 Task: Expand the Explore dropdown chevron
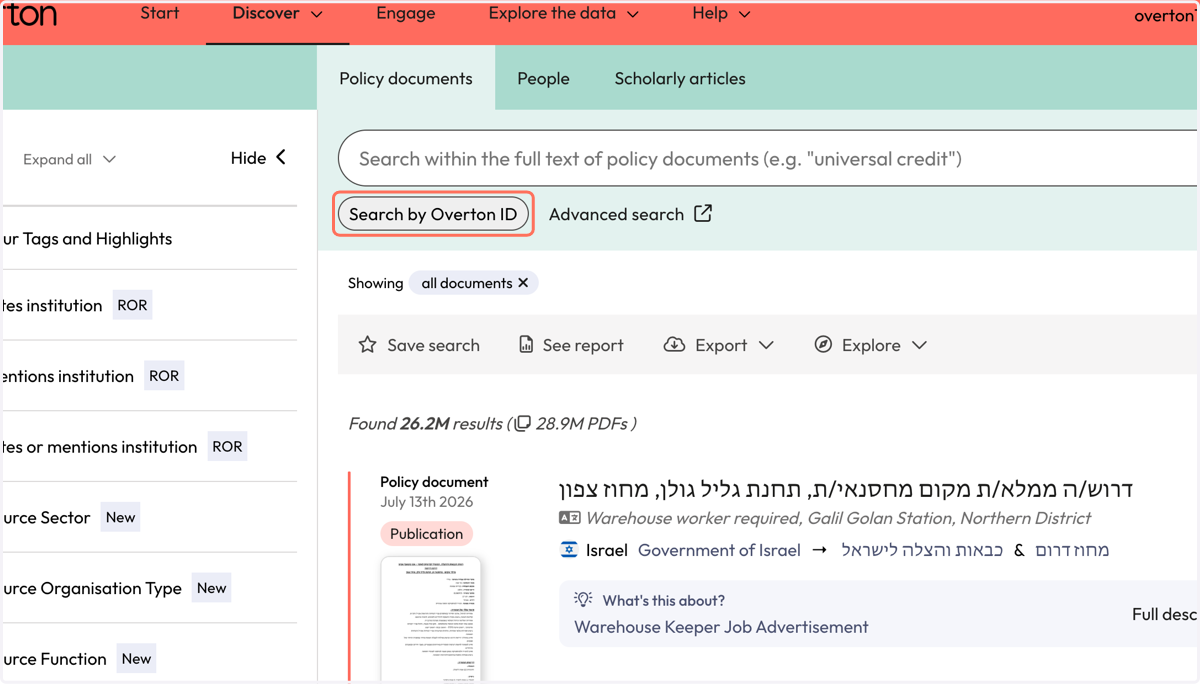919,345
